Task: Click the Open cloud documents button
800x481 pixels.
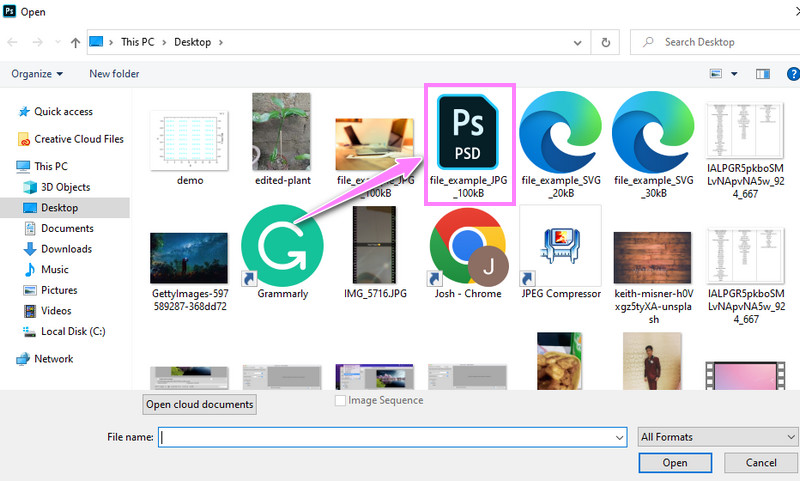Action: [200, 404]
